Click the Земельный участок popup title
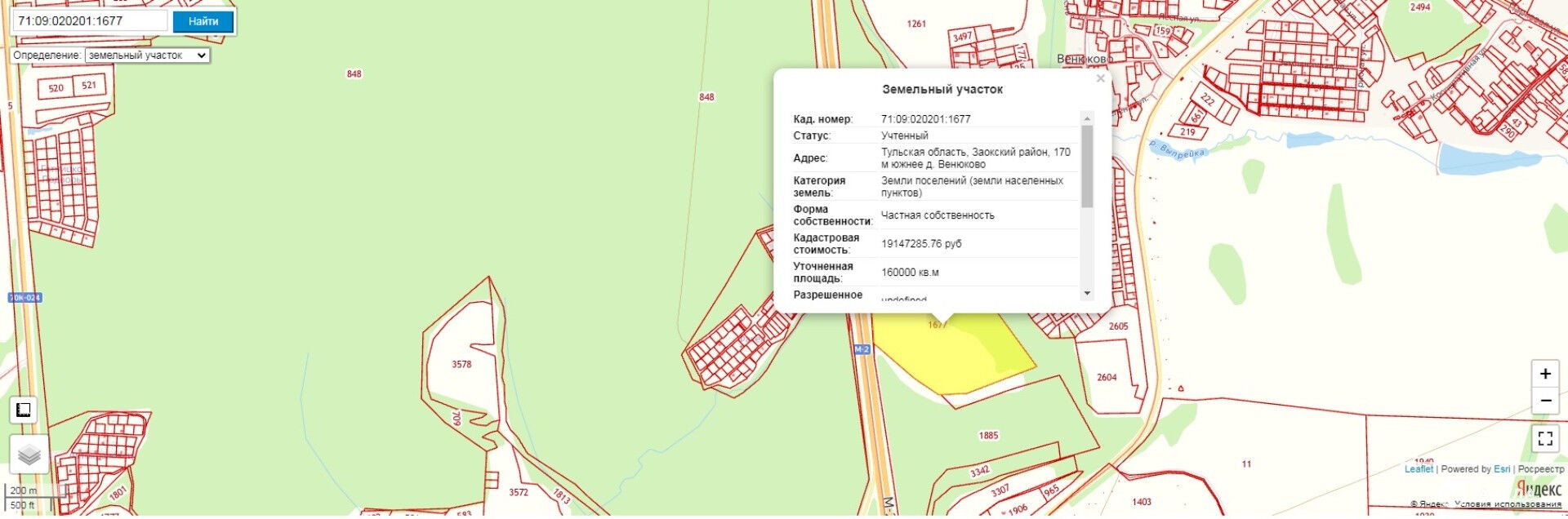 [942, 90]
